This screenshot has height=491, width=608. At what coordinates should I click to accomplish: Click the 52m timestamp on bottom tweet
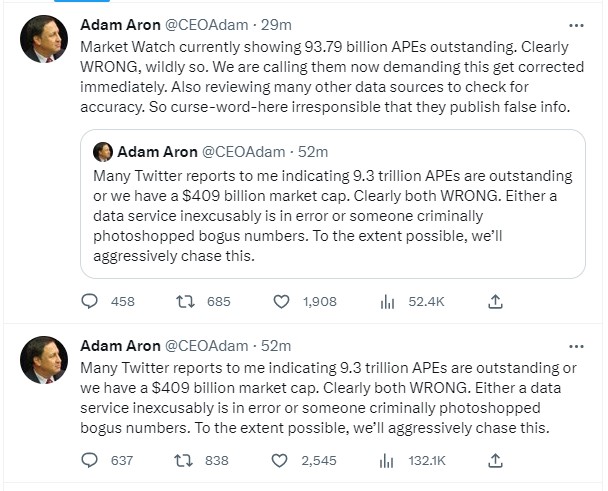275,346
